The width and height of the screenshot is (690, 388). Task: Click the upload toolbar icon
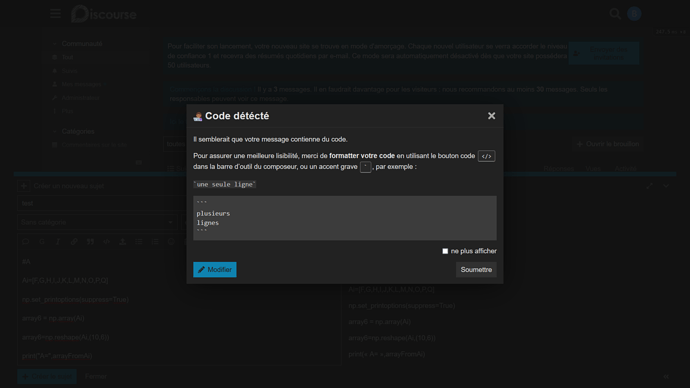point(123,242)
